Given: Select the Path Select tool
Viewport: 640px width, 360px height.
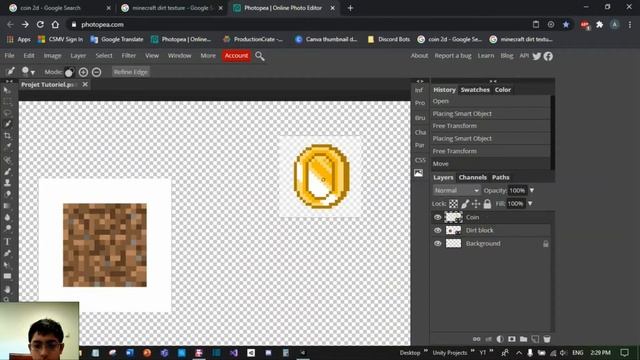Looking at the screenshot, I should 7,265.
